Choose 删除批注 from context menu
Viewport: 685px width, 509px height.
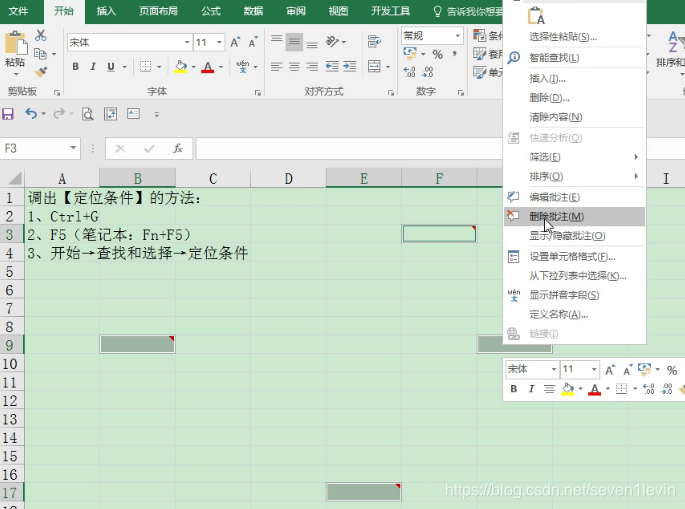[574, 217]
